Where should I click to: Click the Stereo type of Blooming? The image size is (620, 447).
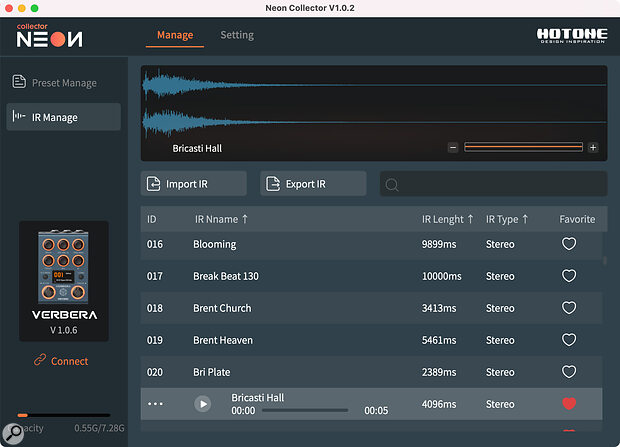500,244
